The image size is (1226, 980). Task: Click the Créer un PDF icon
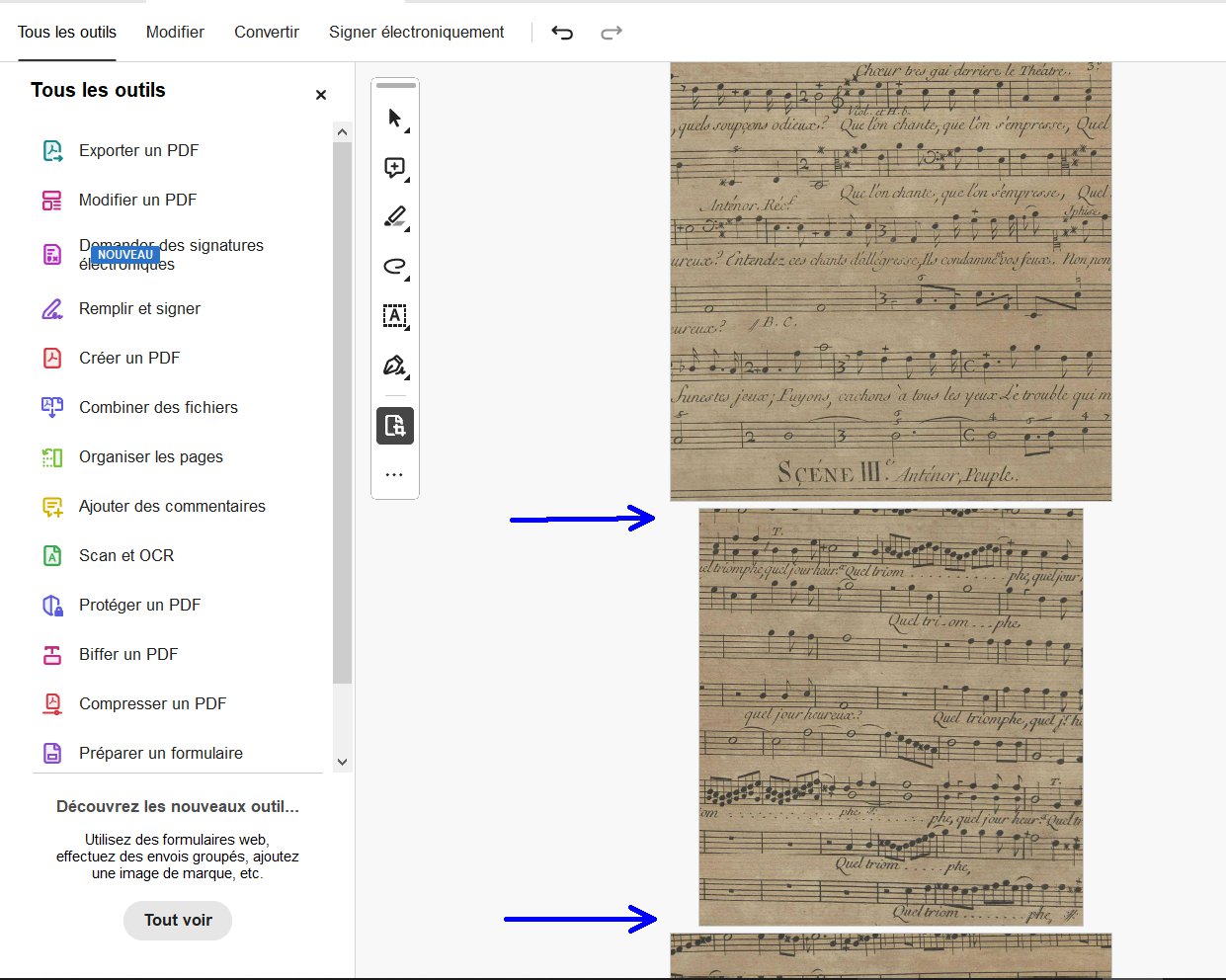52,358
